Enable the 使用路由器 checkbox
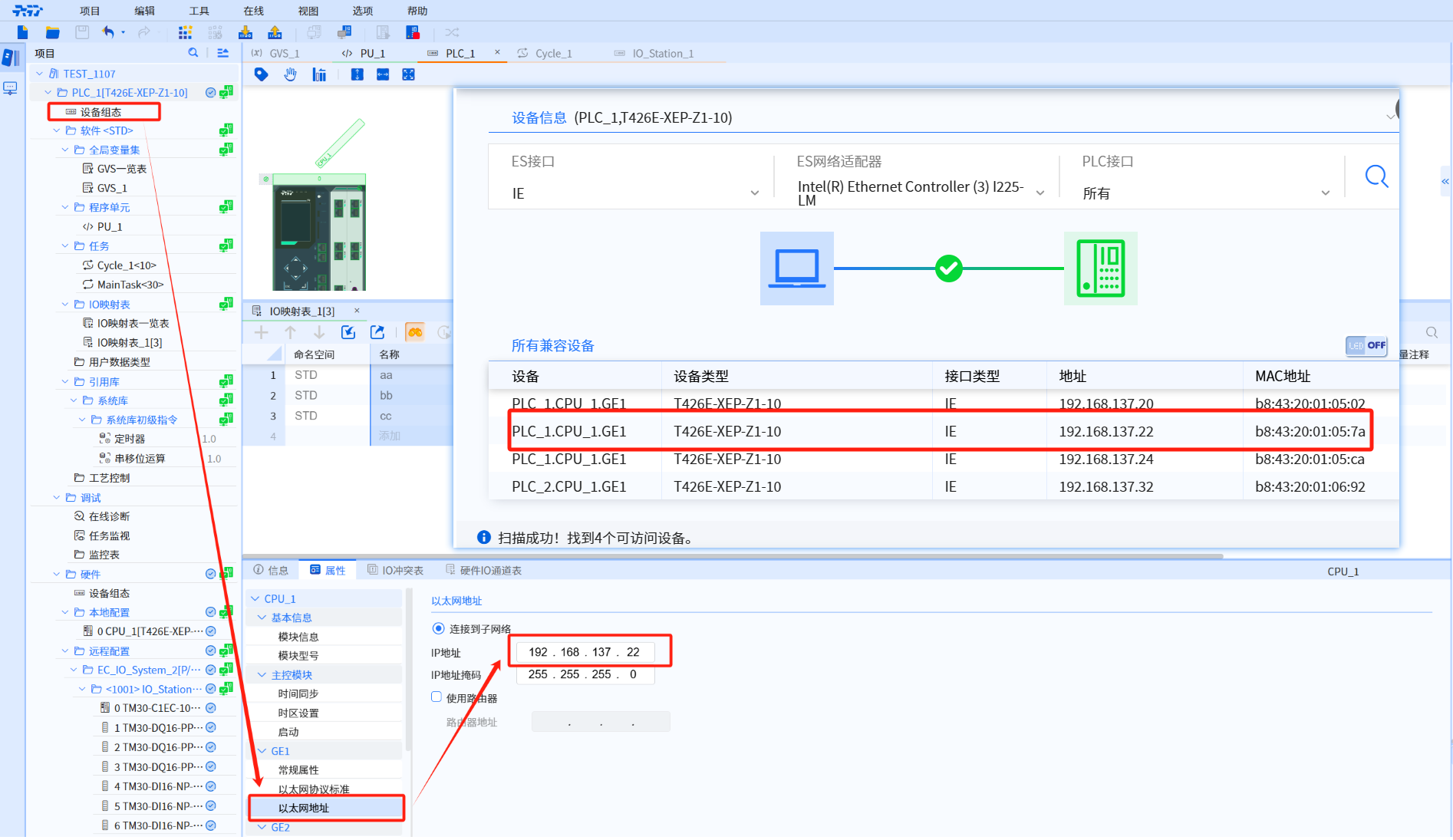 coord(437,697)
